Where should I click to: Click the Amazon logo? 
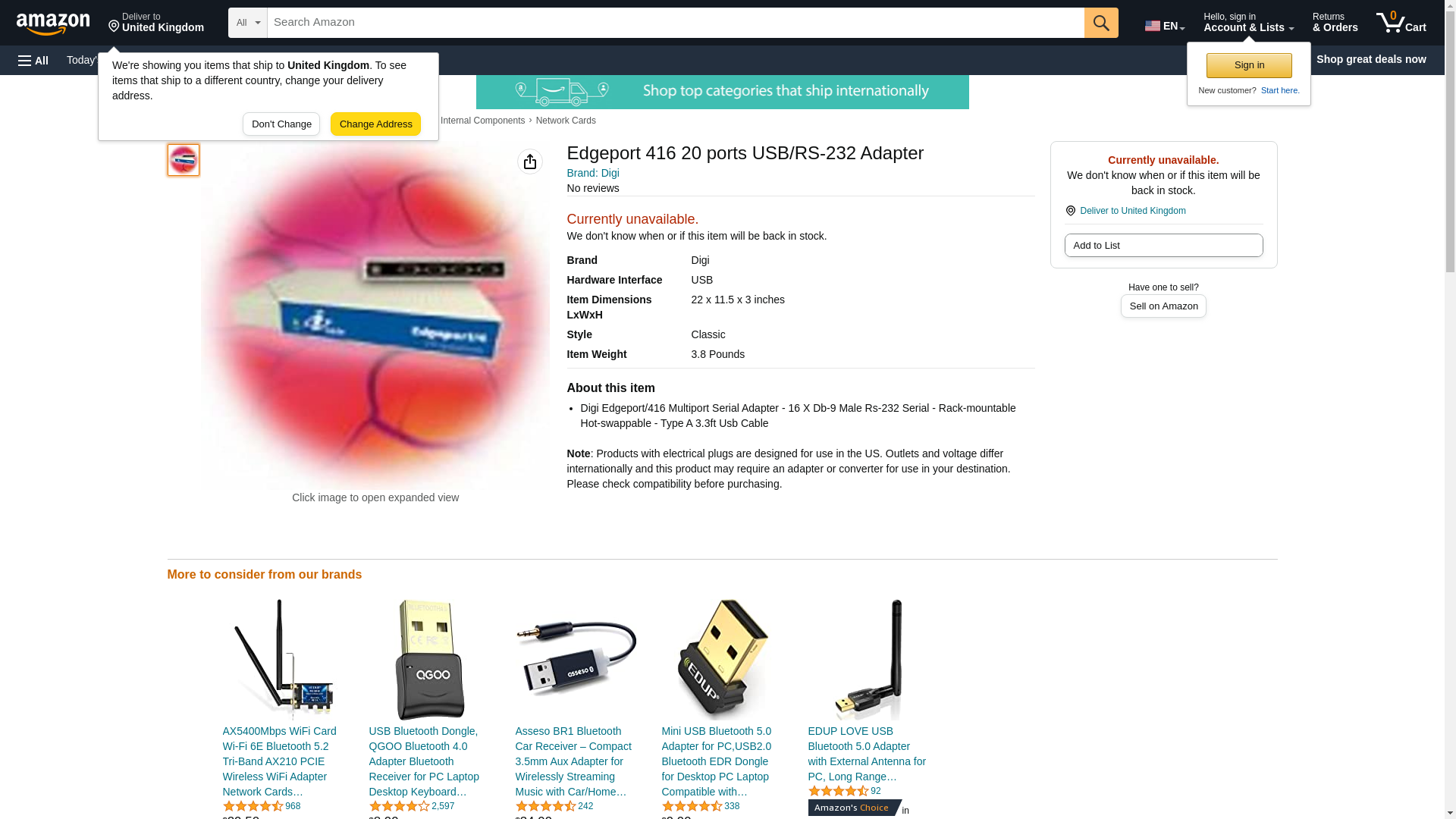53,24
